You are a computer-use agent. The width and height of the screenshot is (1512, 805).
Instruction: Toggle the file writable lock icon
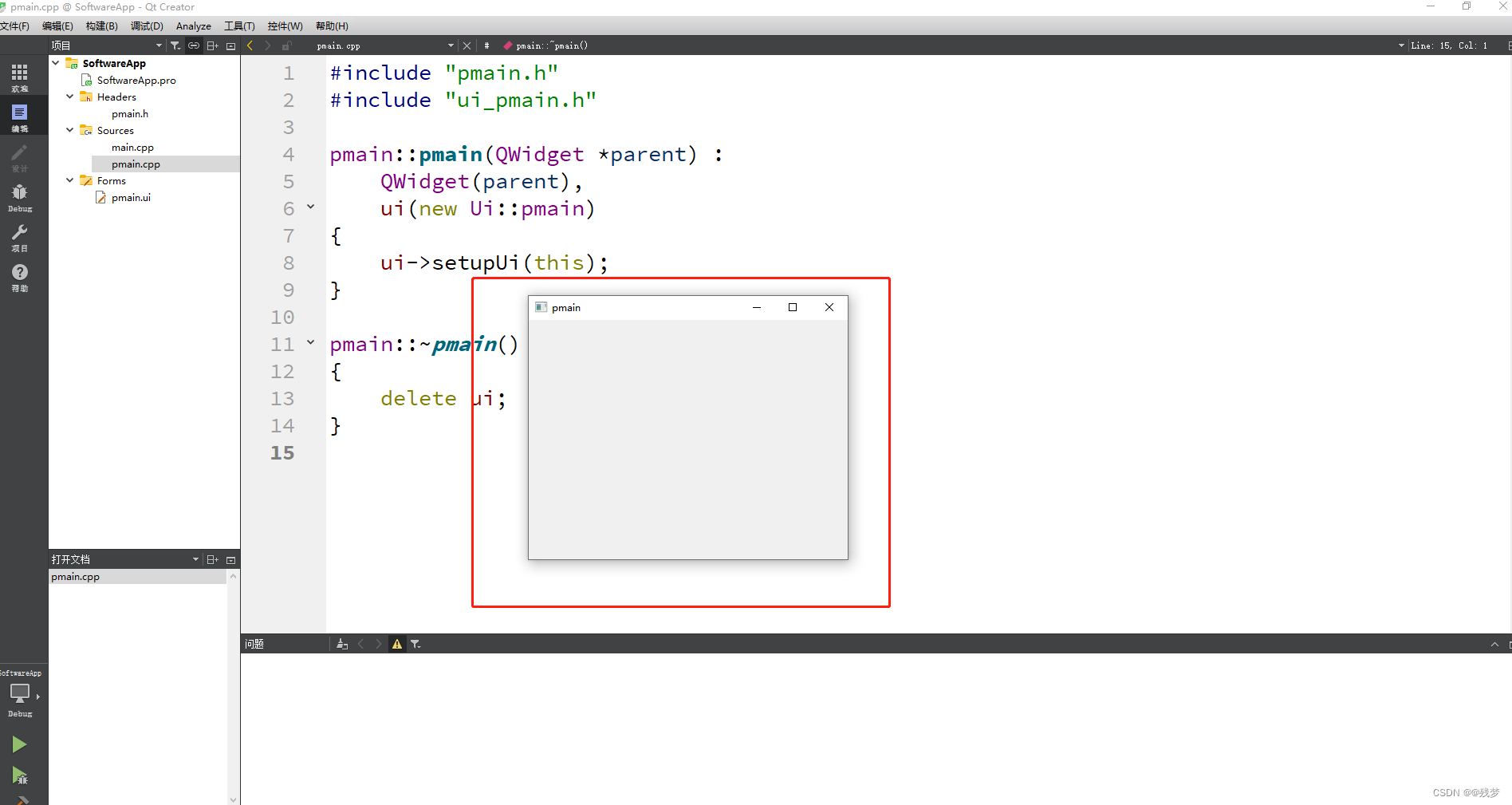pyautogui.click(x=286, y=45)
